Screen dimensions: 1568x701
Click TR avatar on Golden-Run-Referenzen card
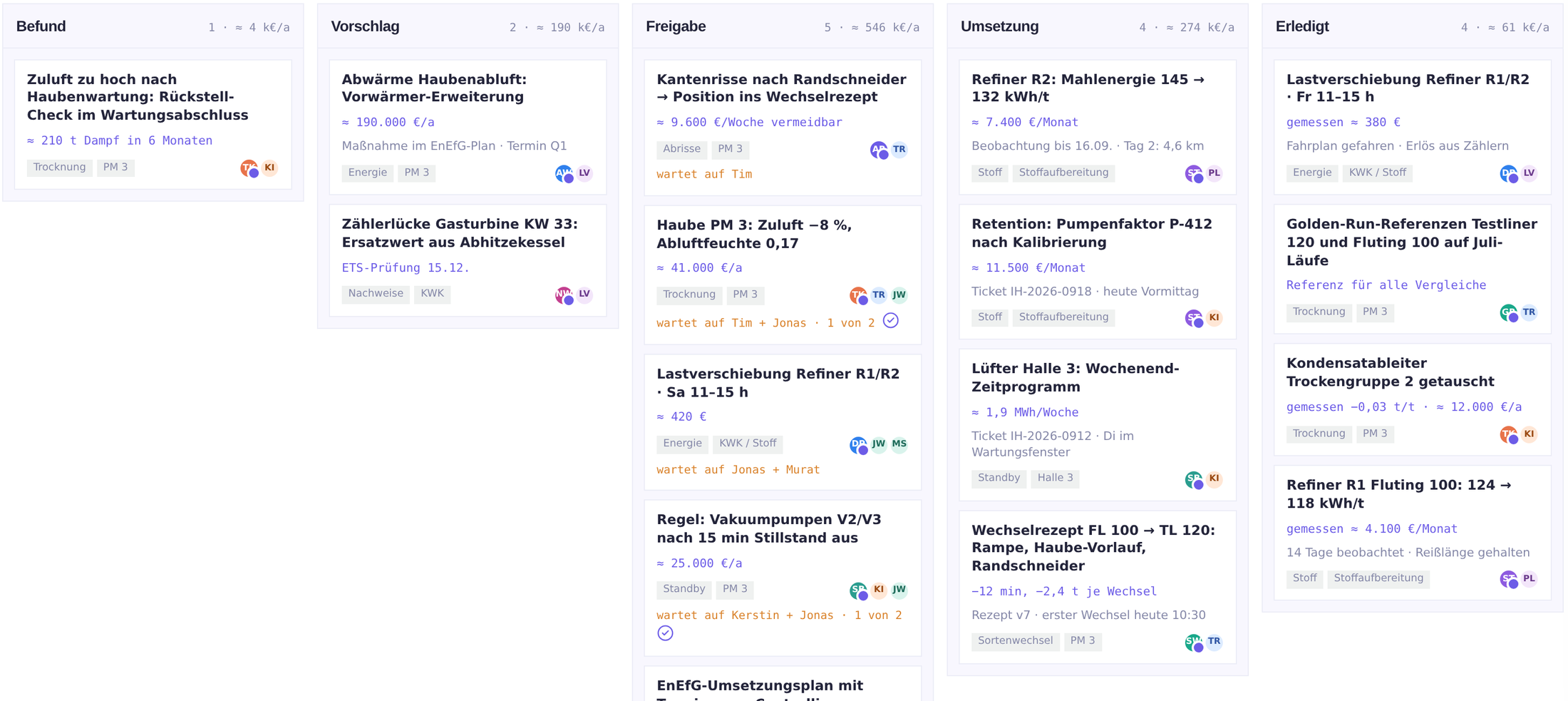point(1530,312)
